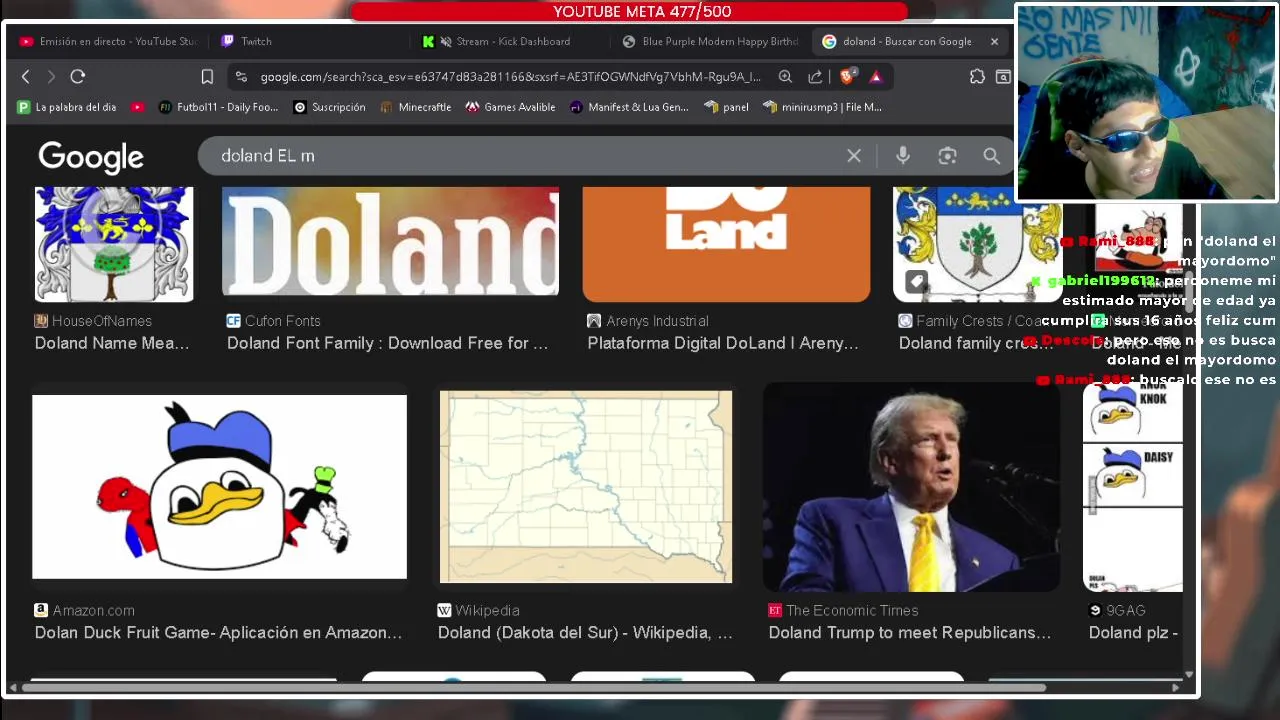1280x720 pixels.
Task: Open the panel bookmark
Action: (726, 107)
